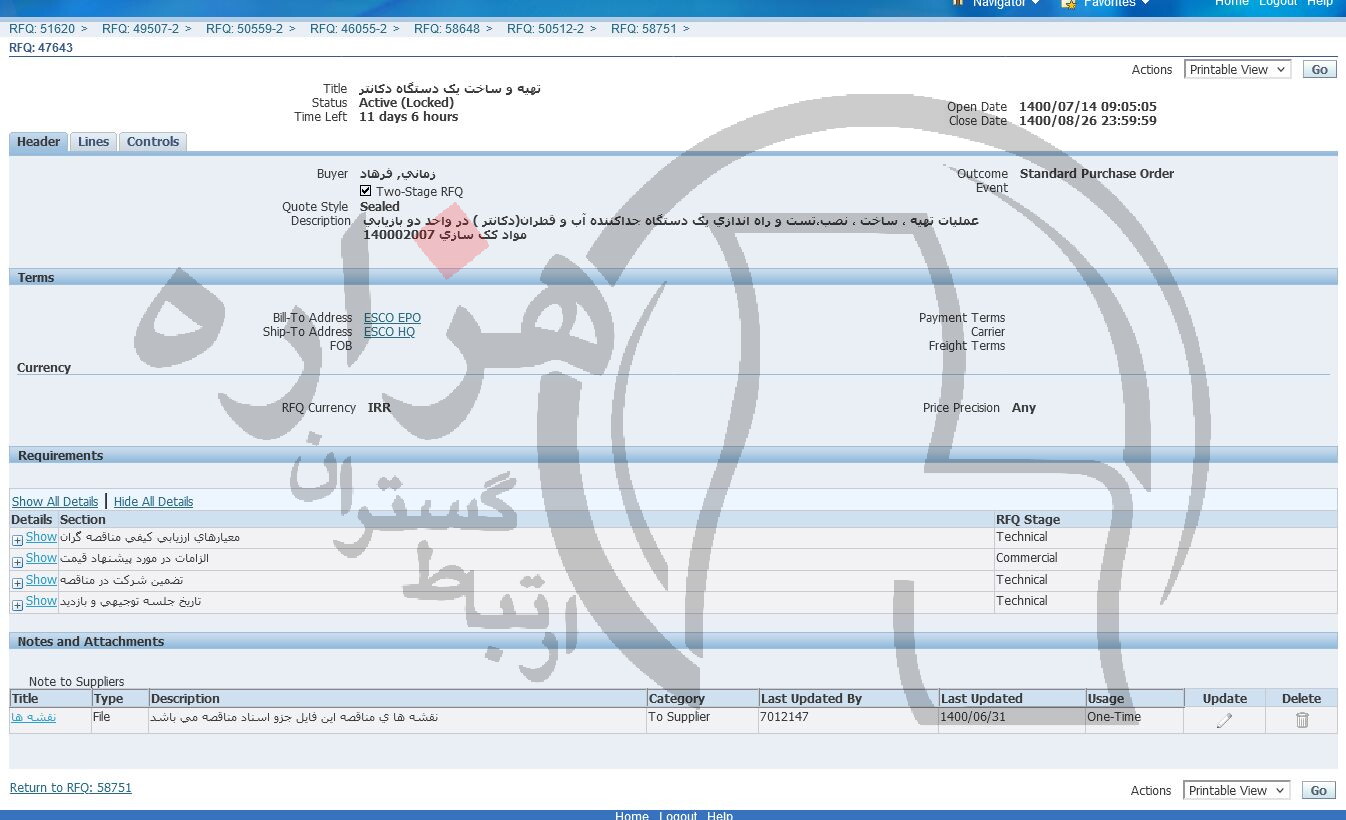The height and width of the screenshot is (820, 1346).
Task: Open the top Actions Printable View dropdown
Action: point(1237,70)
